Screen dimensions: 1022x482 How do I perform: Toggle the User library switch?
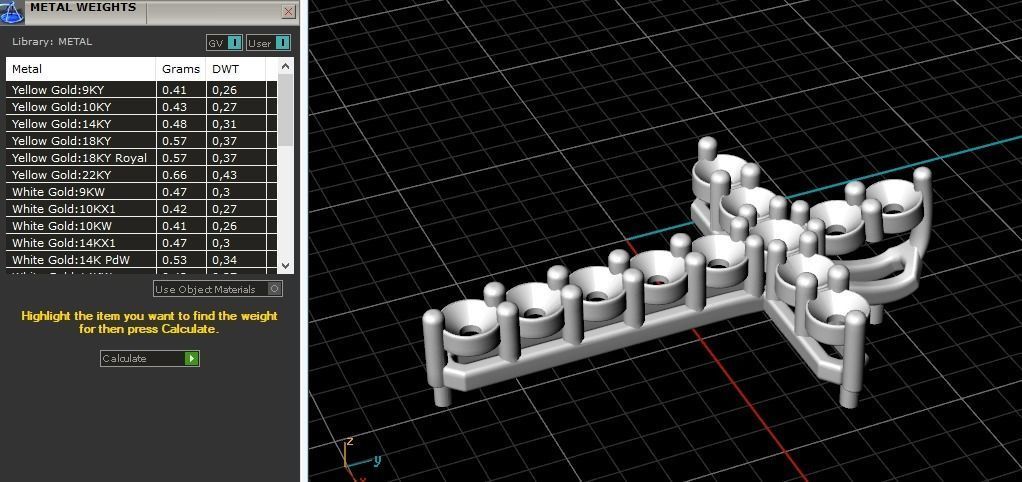(282, 43)
